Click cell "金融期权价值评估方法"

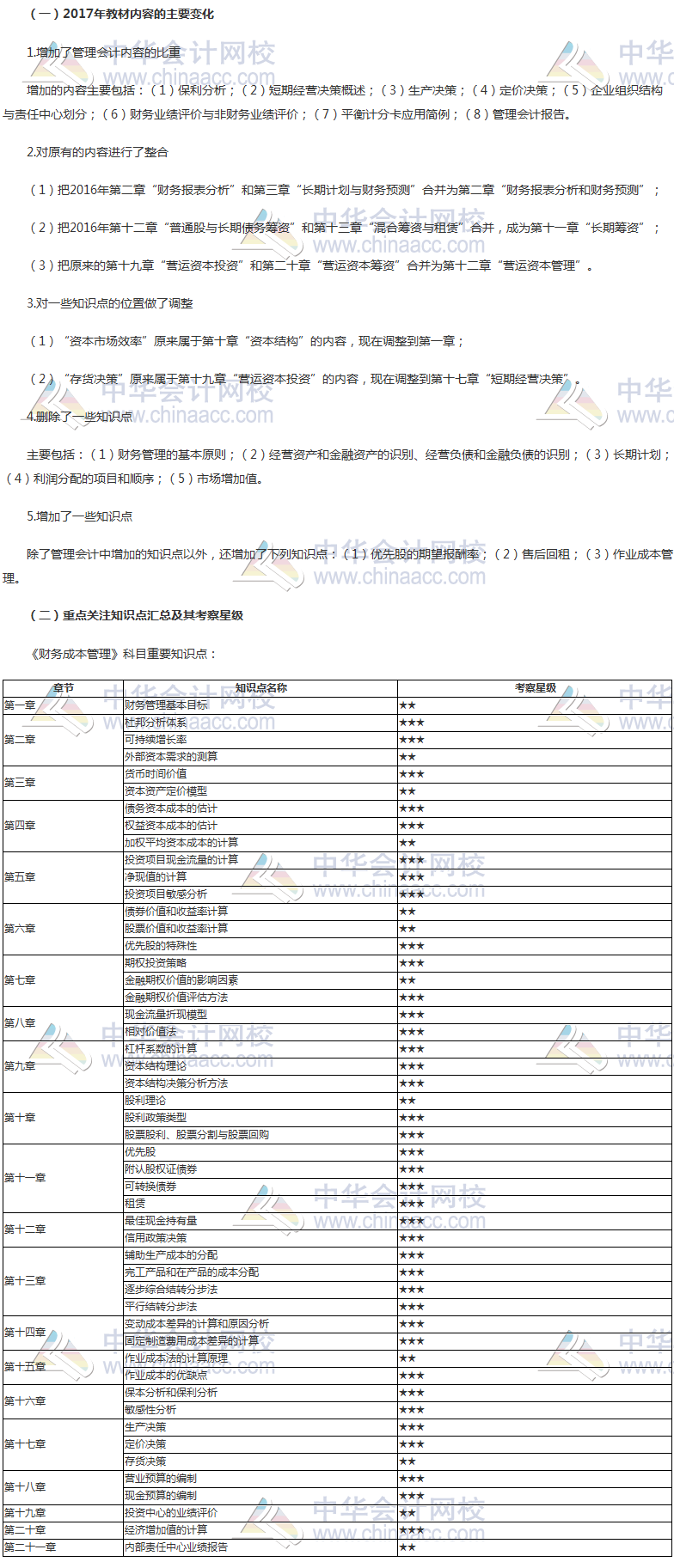tap(260, 998)
